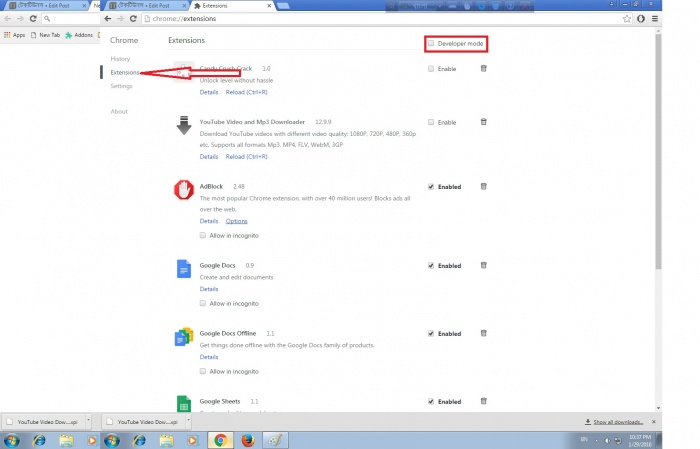Click the round extension icon beside the star

point(641,19)
